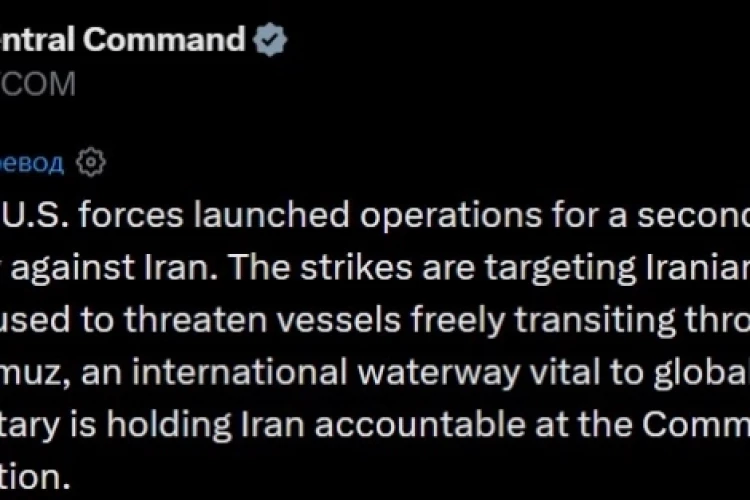Screen dimensions: 750x500
Task: Click the word 'international' in fourth line
Action: point(240,372)
